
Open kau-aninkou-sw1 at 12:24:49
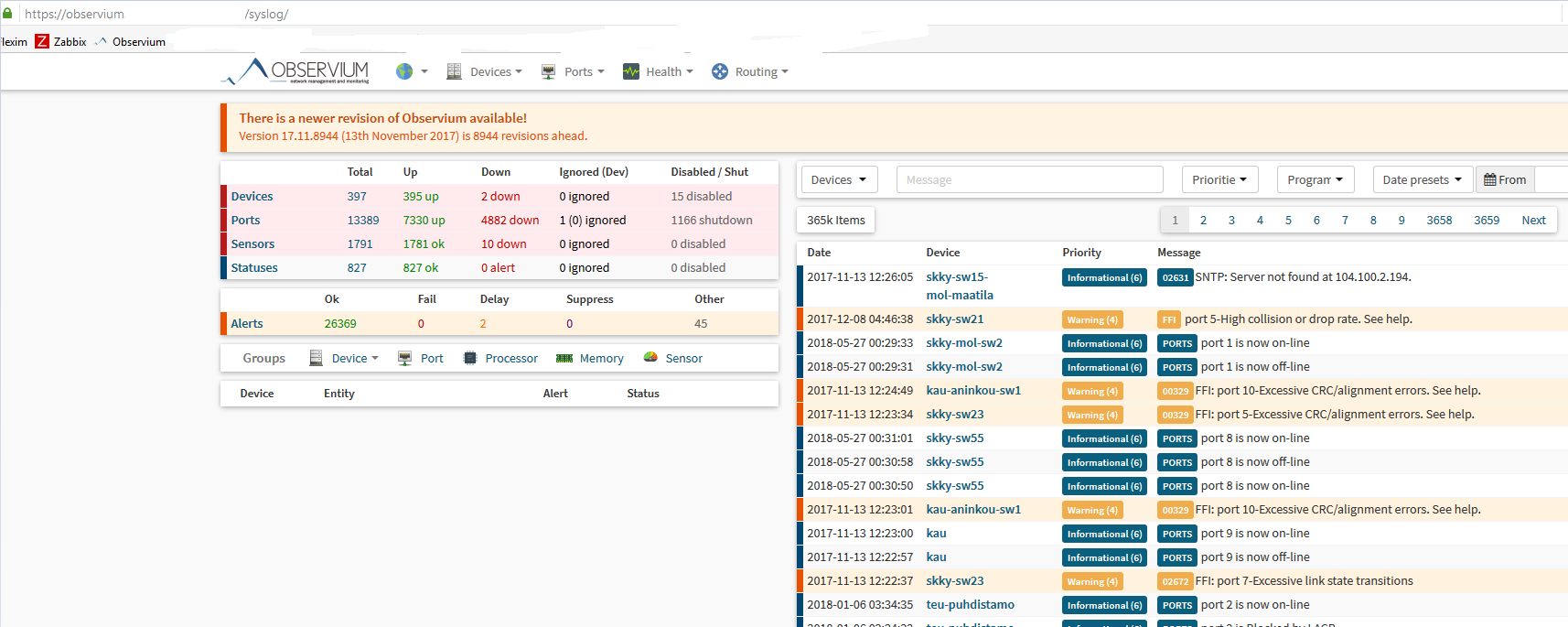pyautogui.click(x=973, y=390)
